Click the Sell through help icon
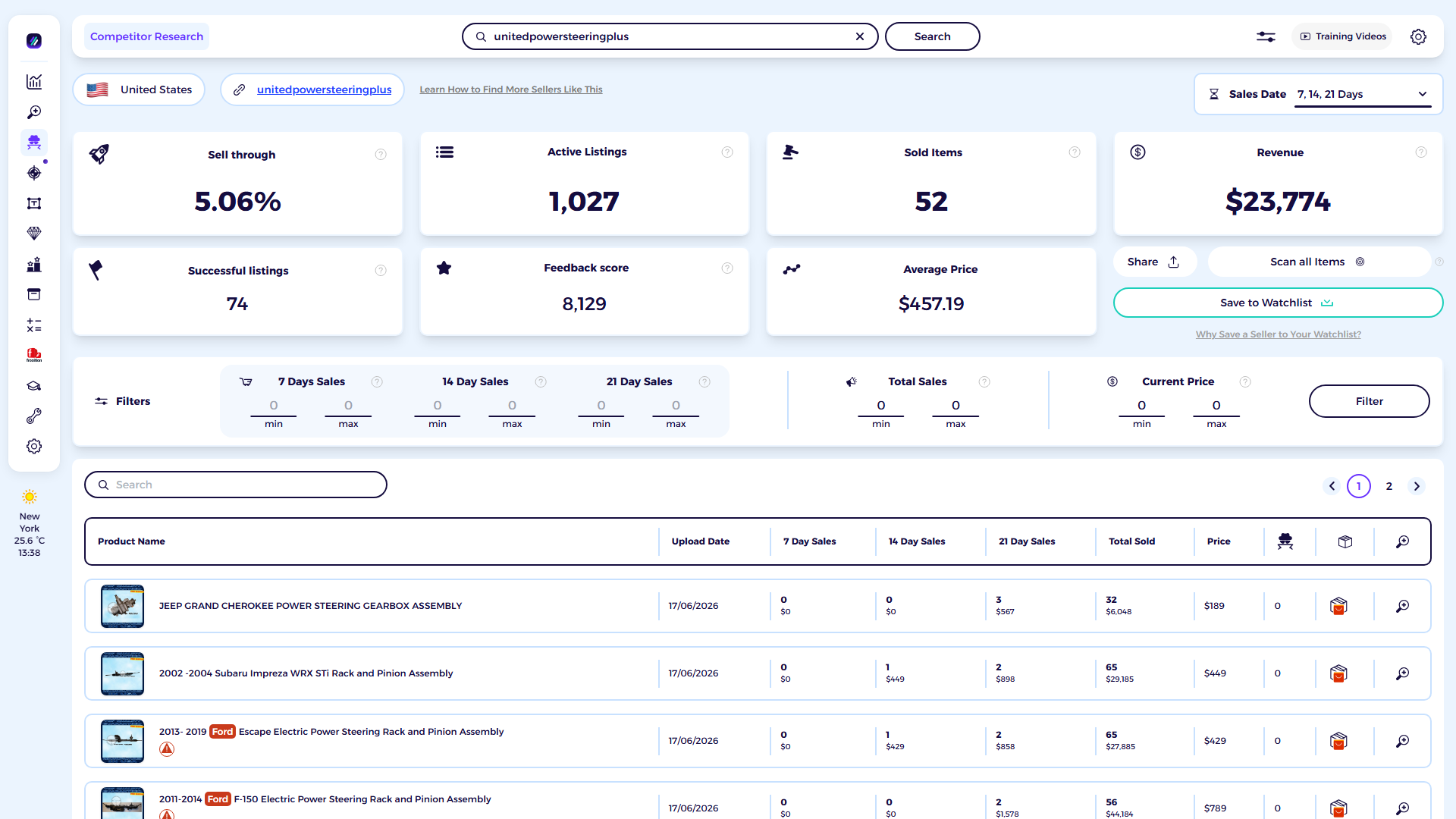This screenshot has width=1456, height=819. (381, 155)
